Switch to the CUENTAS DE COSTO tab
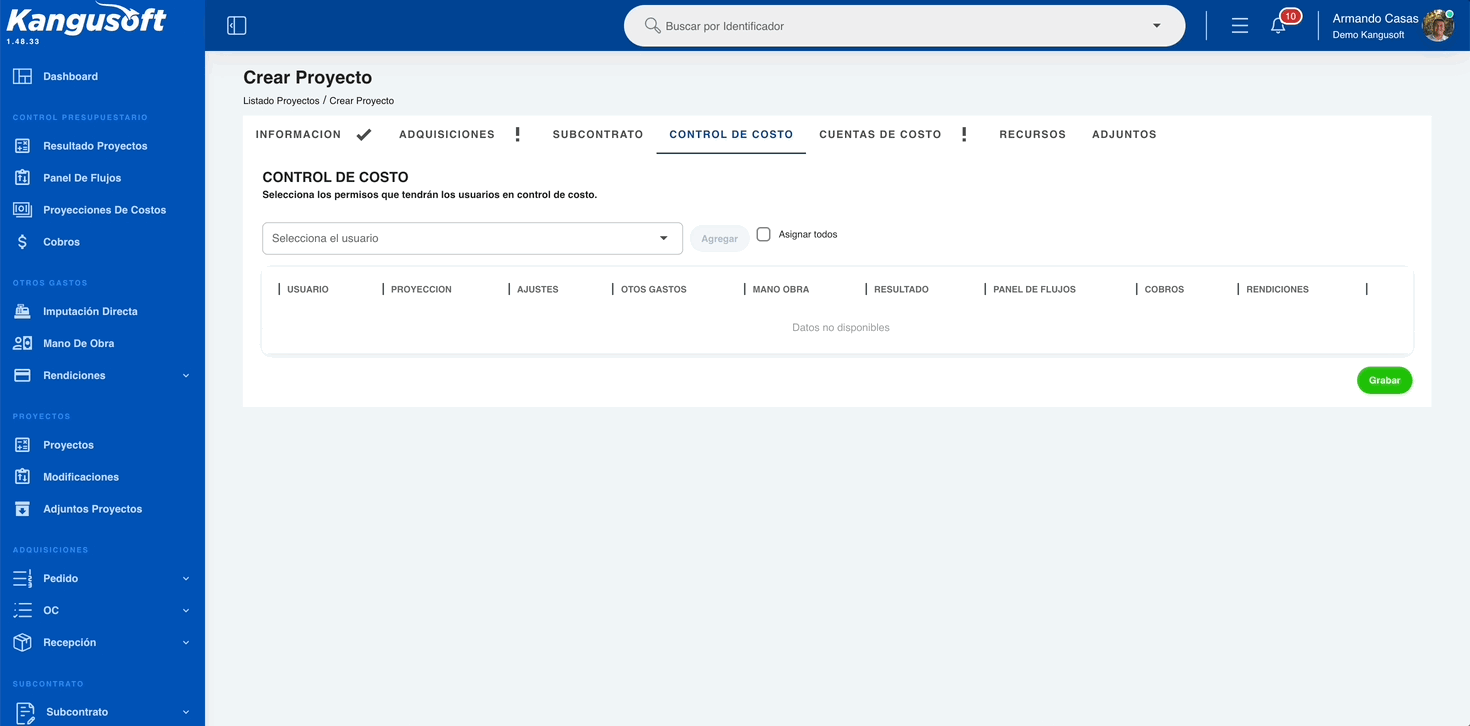The height and width of the screenshot is (726, 1470). coord(880,134)
